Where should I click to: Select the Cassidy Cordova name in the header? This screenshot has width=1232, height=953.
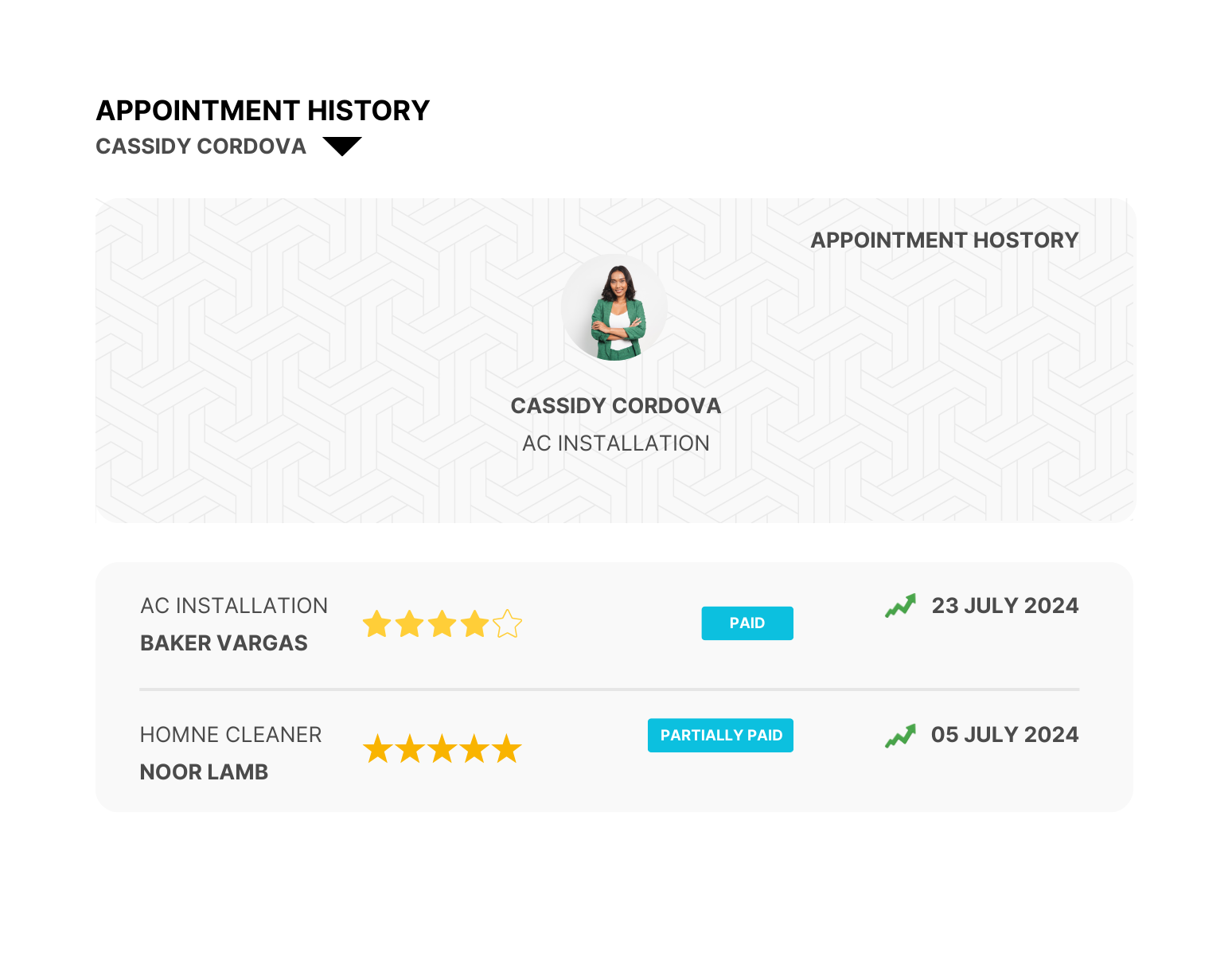(x=201, y=146)
